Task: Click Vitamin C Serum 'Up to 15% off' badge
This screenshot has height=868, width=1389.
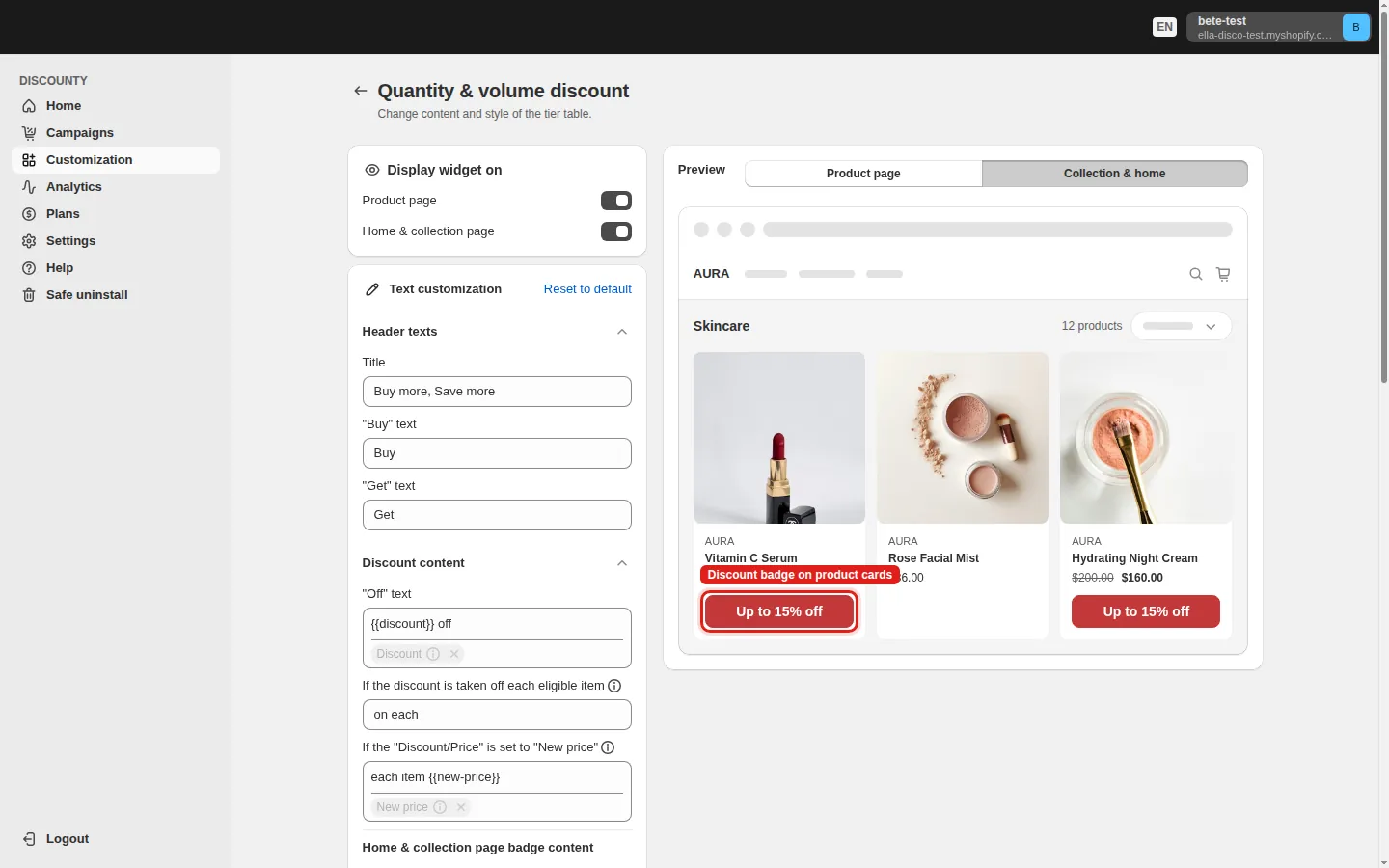Action: (779, 611)
